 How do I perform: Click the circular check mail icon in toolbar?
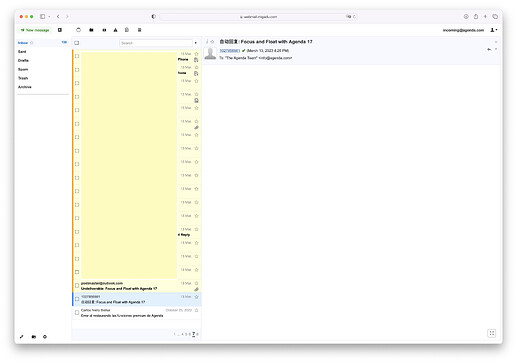(78, 30)
